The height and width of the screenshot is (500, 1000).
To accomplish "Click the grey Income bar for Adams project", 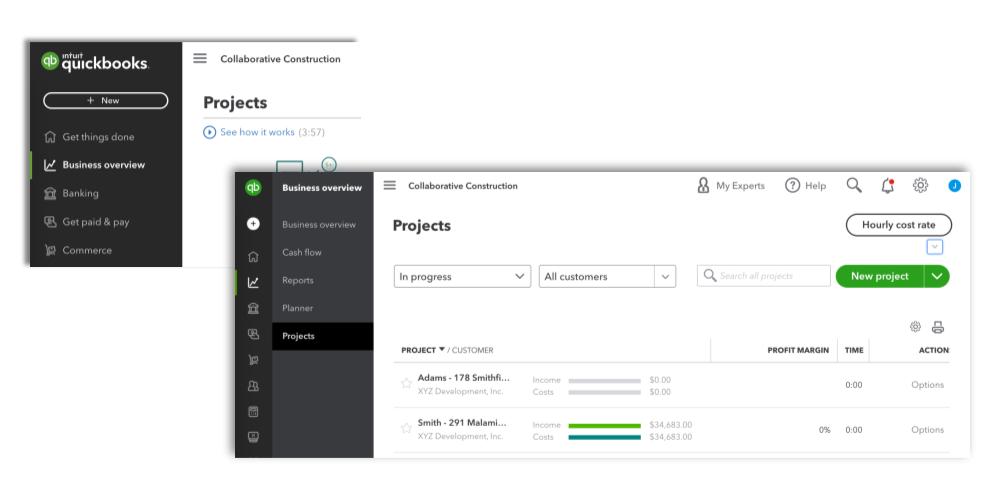I will tap(605, 381).
